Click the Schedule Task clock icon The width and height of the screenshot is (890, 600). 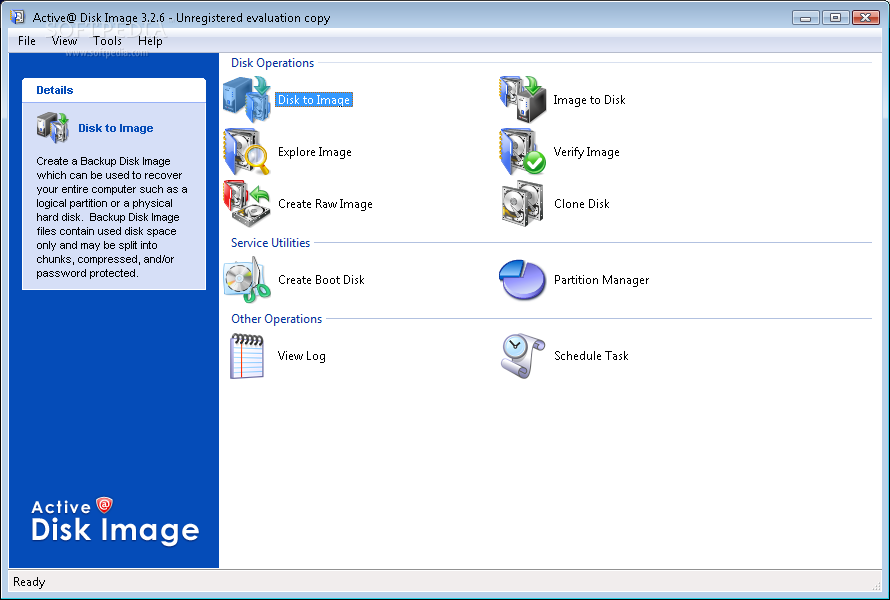(522, 356)
